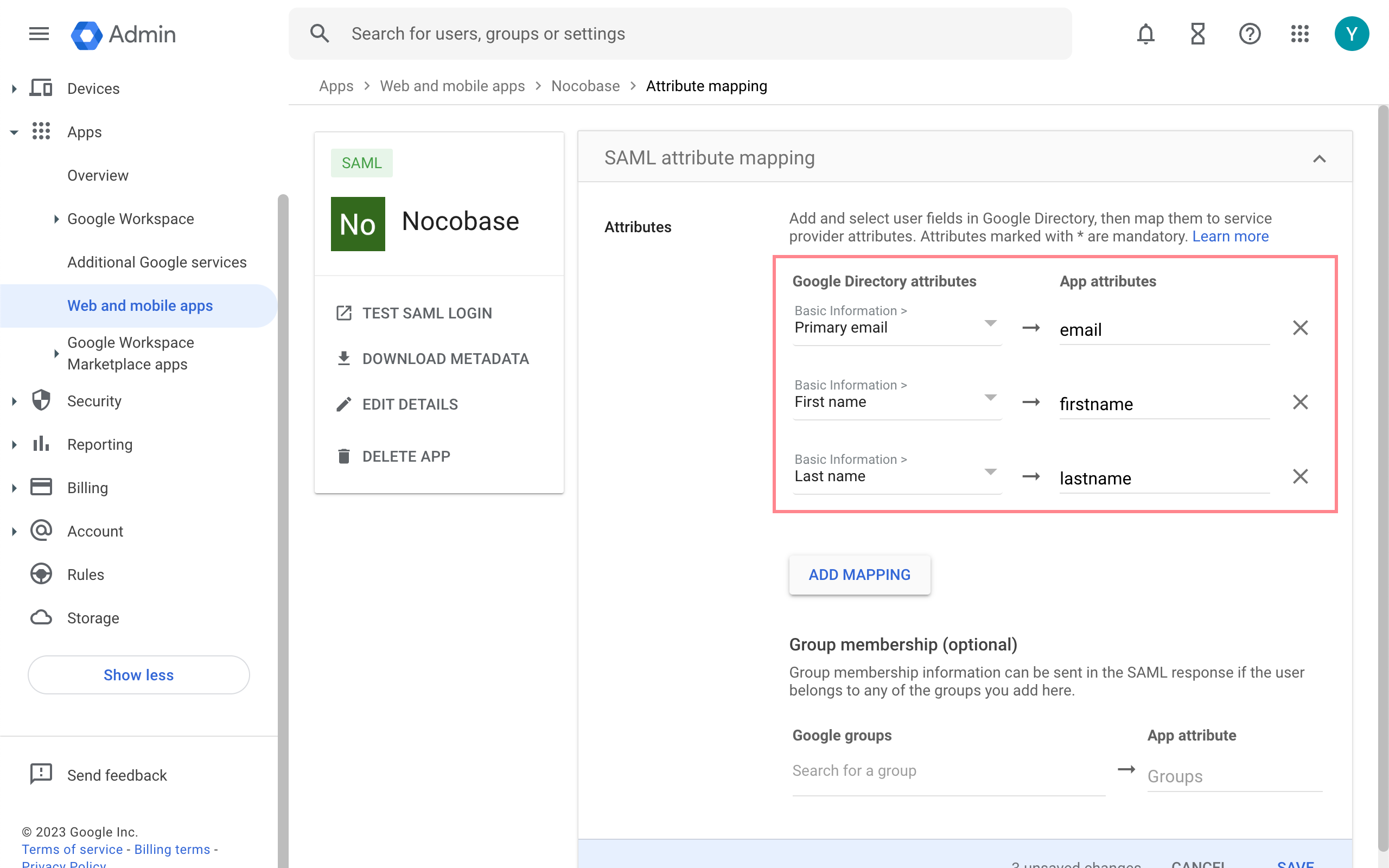Open the Learn more link
The height and width of the screenshot is (868, 1389).
tap(1230, 237)
